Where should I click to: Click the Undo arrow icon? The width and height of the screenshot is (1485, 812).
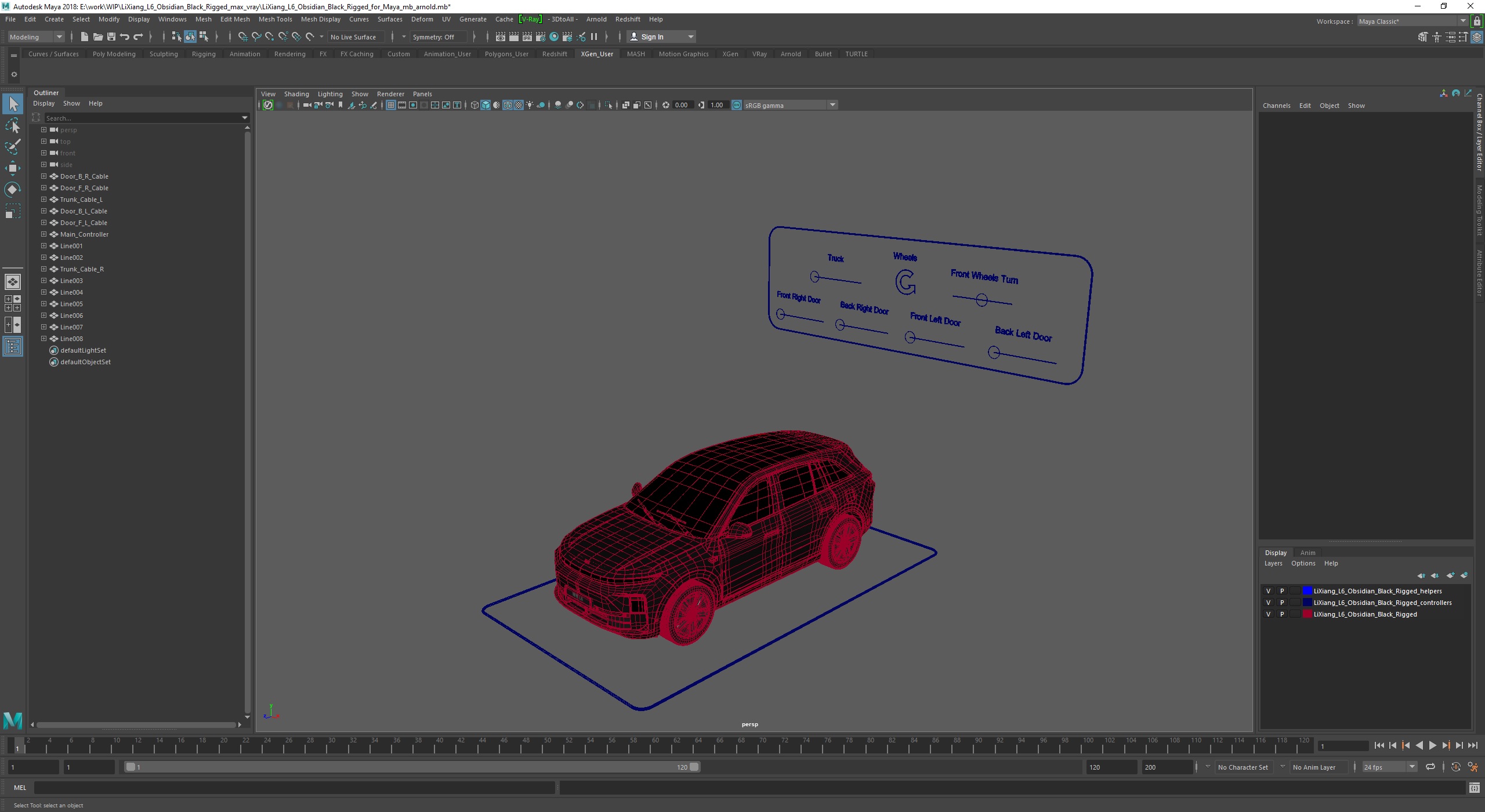pyautogui.click(x=124, y=37)
